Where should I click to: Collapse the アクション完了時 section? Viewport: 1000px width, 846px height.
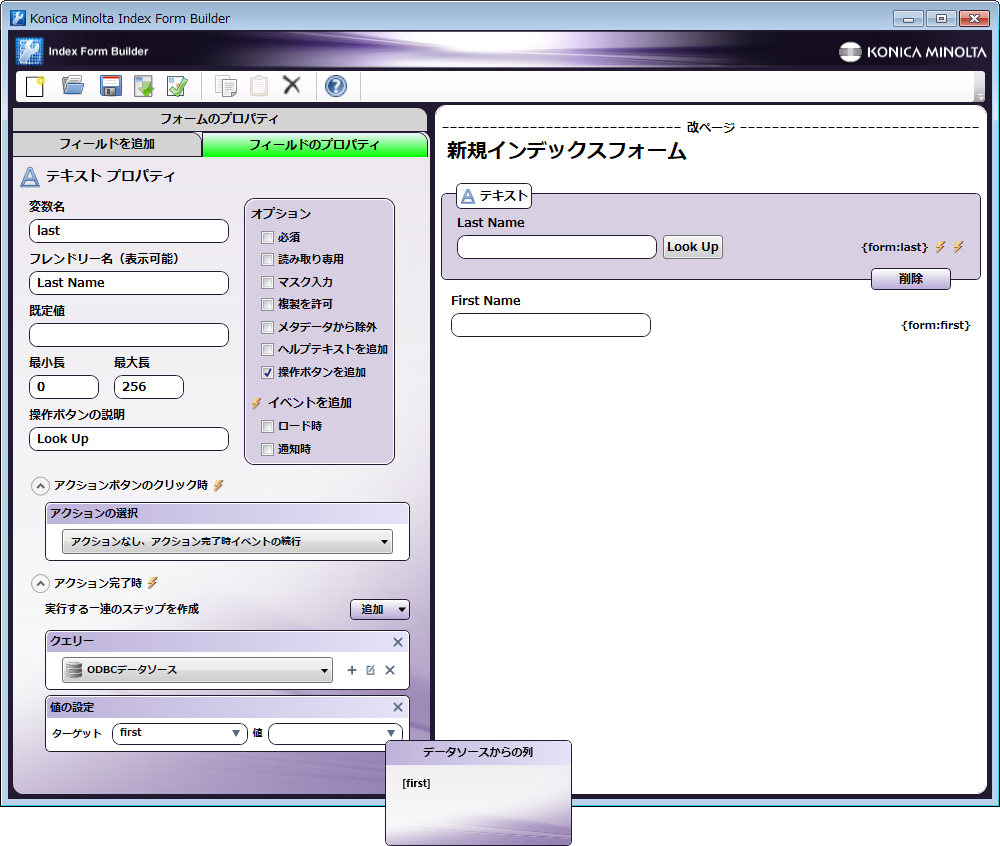(x=40, y=583)
